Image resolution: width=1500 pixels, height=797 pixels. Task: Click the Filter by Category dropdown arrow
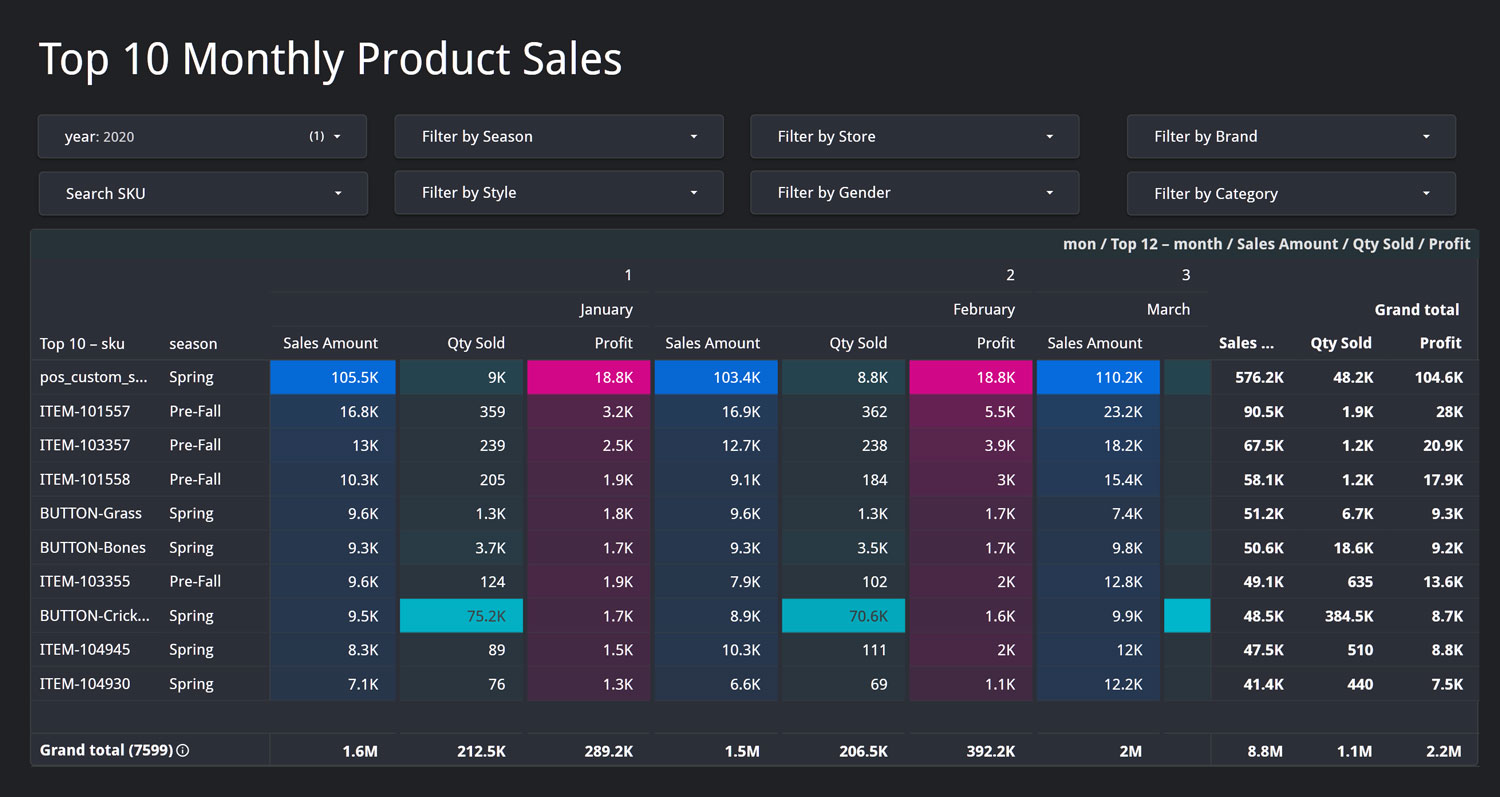tap(1426, 194)
